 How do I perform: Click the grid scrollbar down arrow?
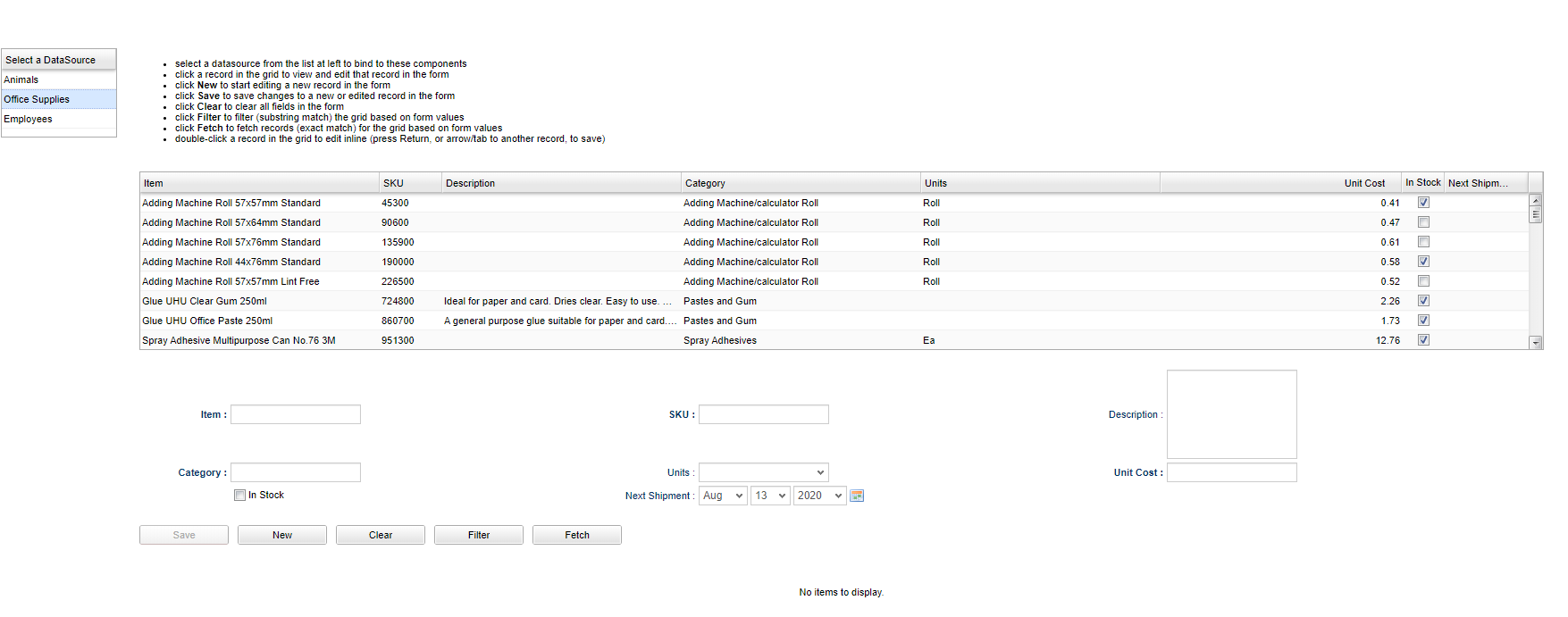pos(1535,343)
